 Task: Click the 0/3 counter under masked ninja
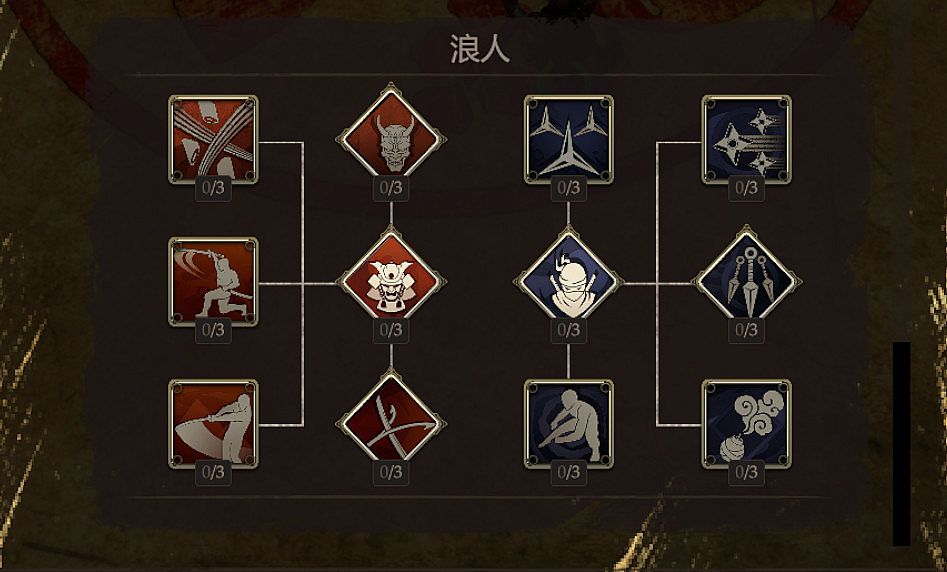(x=568, y=330)
